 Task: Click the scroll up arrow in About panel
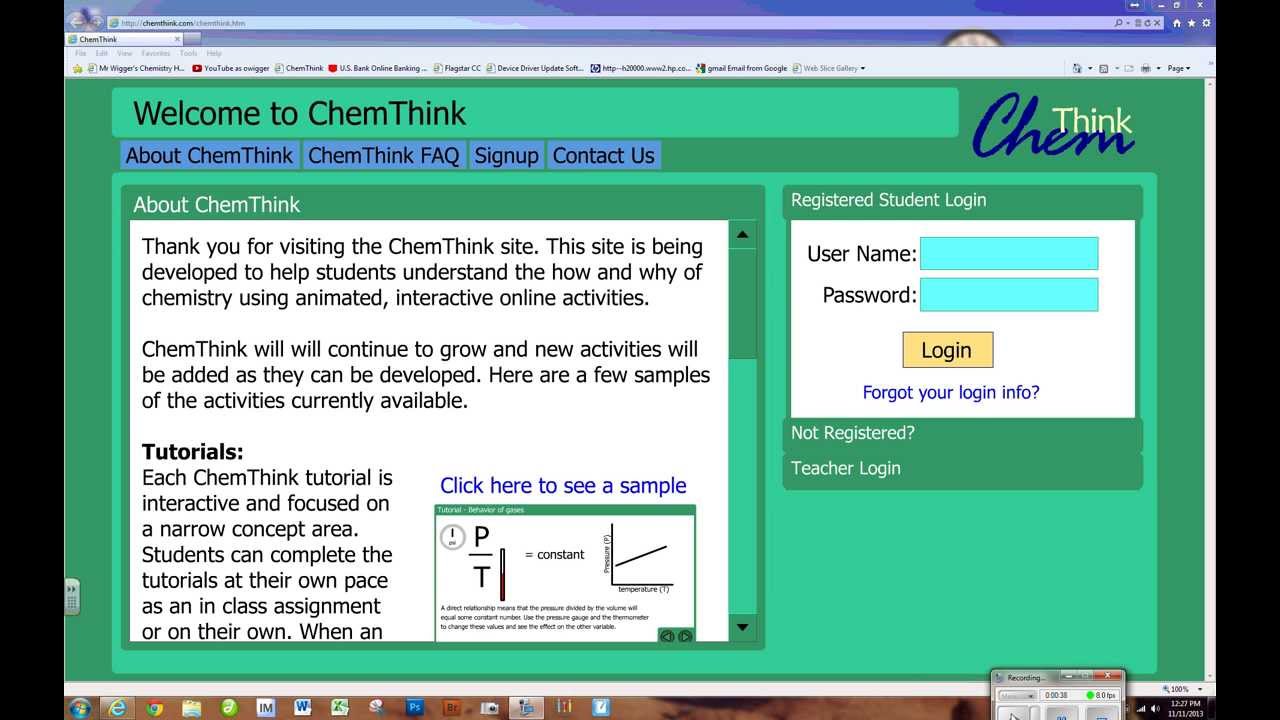point(742,235)
